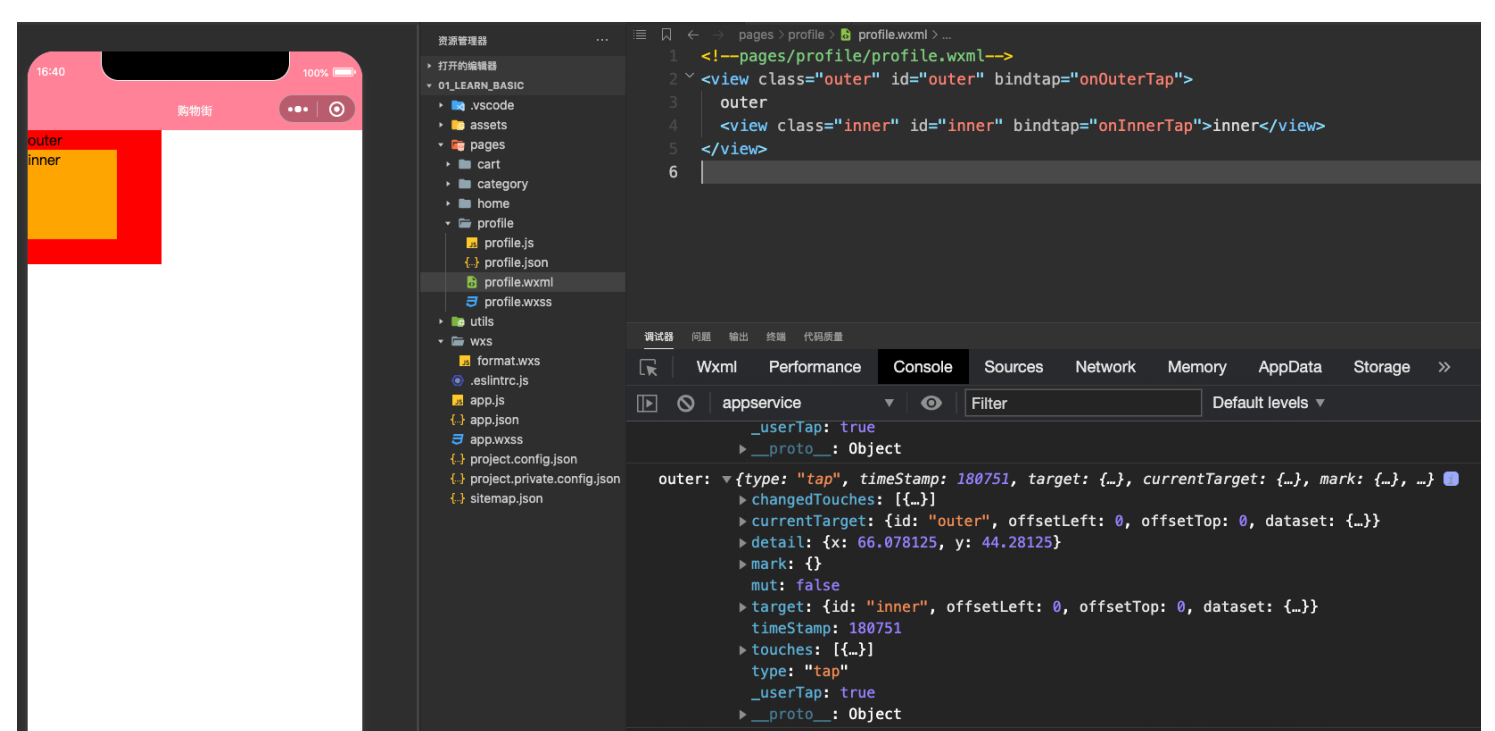The image size is (1495, 731).
Task: Select the 输出 panel tab
Action: [x=739, y=337]
